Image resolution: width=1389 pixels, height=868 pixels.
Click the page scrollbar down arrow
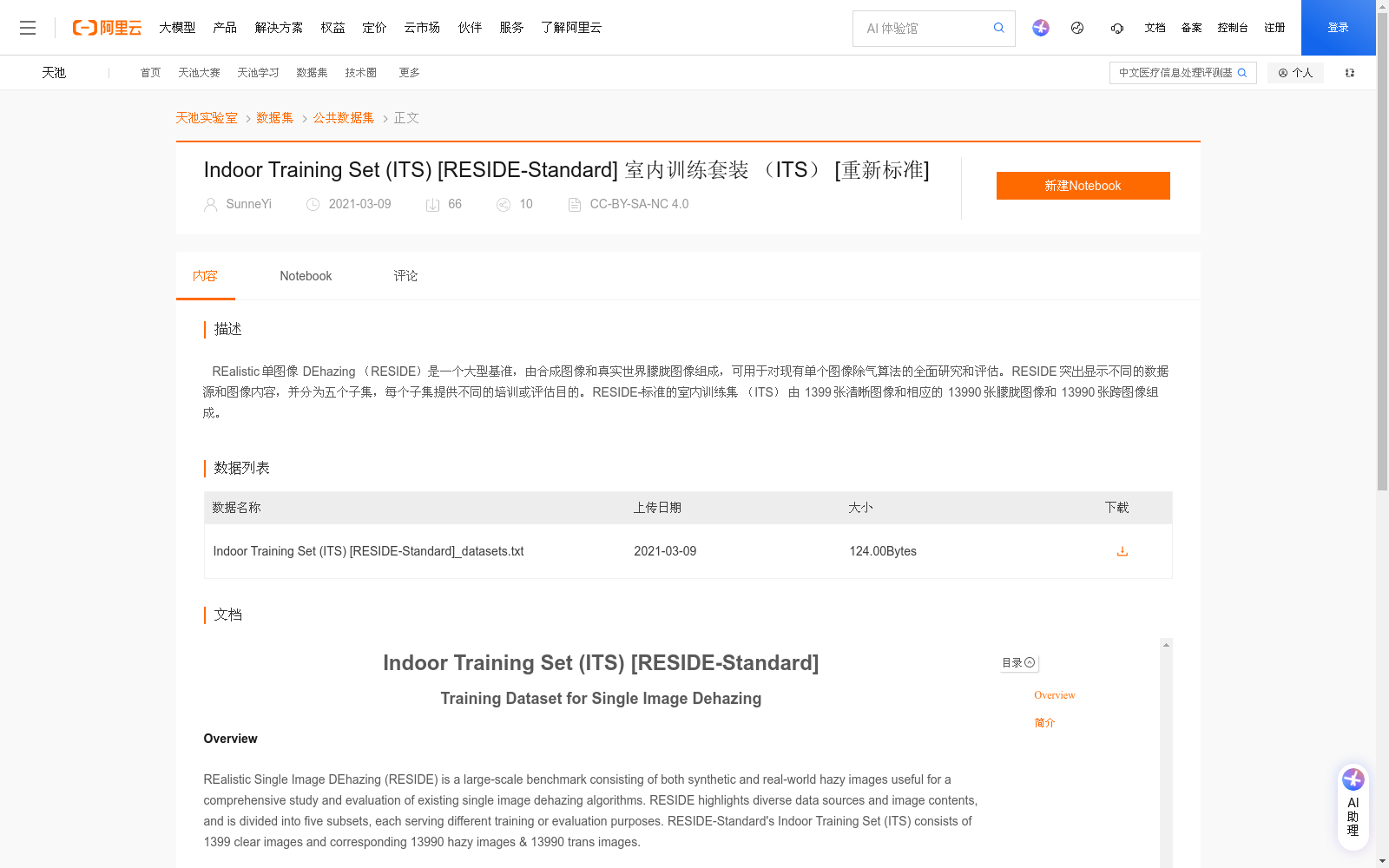pos(1382,861)
